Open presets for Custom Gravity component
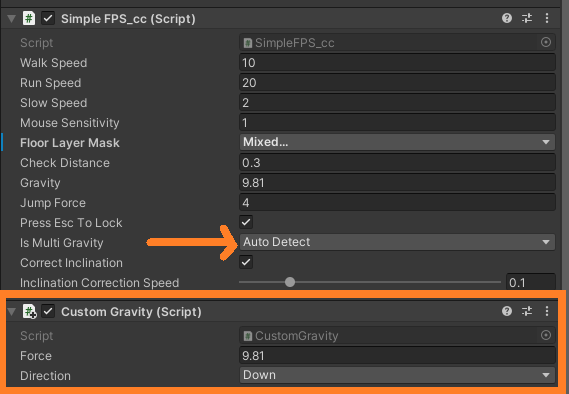Screen dimensions: 569x394 pos(527,311)
